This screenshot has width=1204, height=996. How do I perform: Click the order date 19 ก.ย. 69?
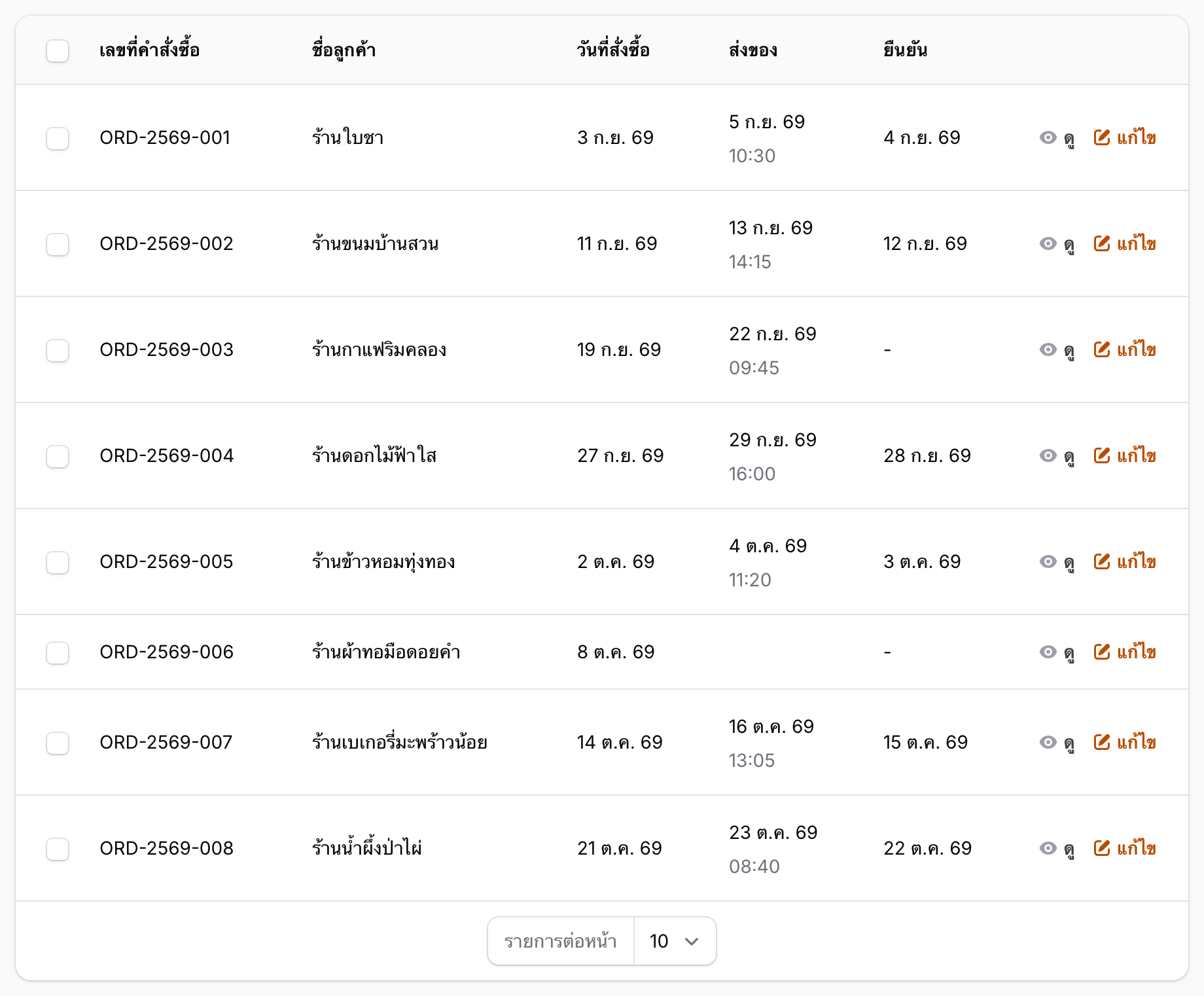619,349
